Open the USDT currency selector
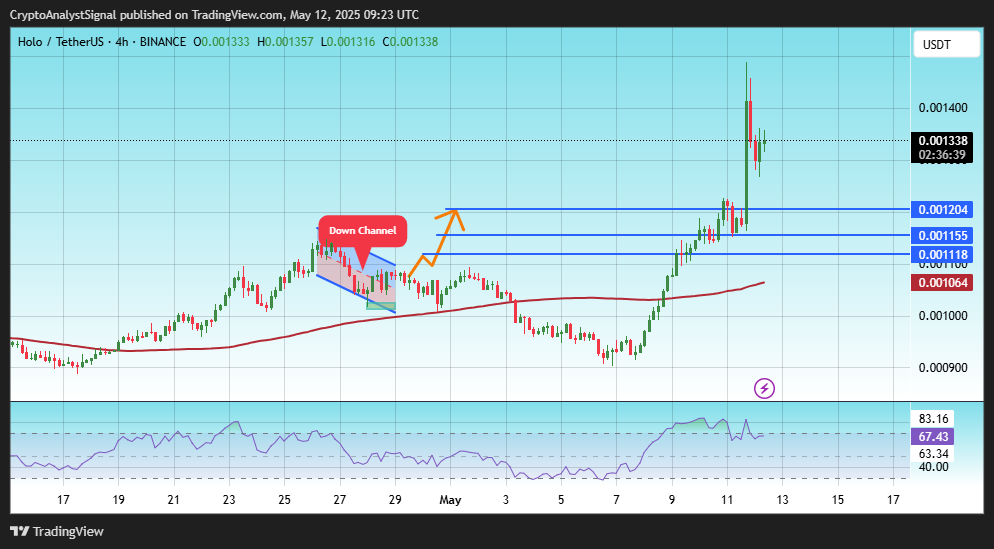994x549 pixels. pyautogui.click(x=946, y=44)
